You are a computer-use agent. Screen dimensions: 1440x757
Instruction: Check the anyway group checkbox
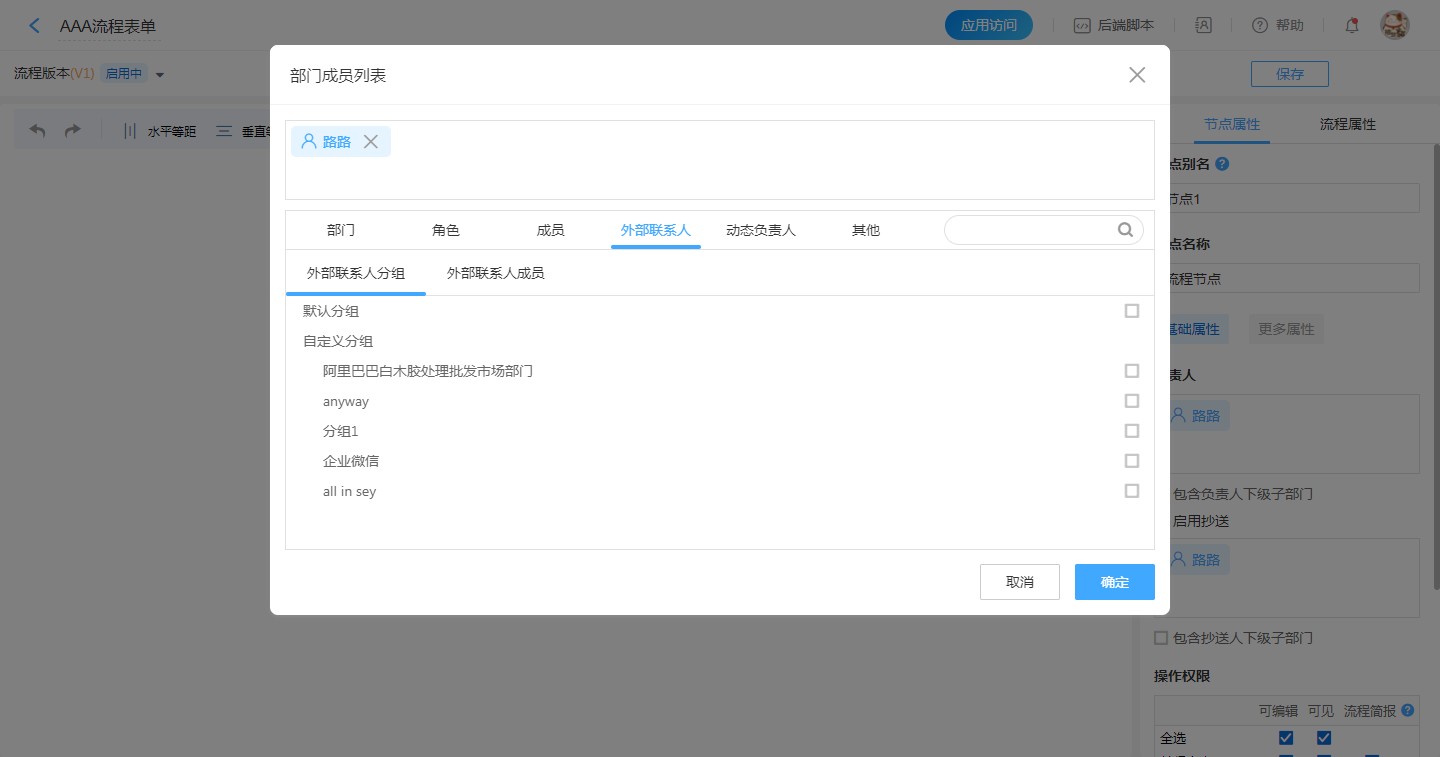point(1132,401)
